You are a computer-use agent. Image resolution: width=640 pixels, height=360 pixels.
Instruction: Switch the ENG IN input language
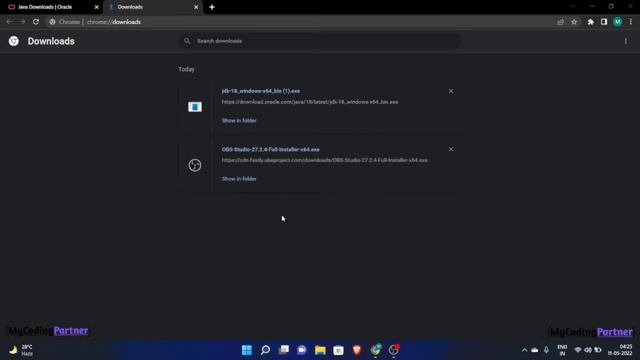(562, 350)
